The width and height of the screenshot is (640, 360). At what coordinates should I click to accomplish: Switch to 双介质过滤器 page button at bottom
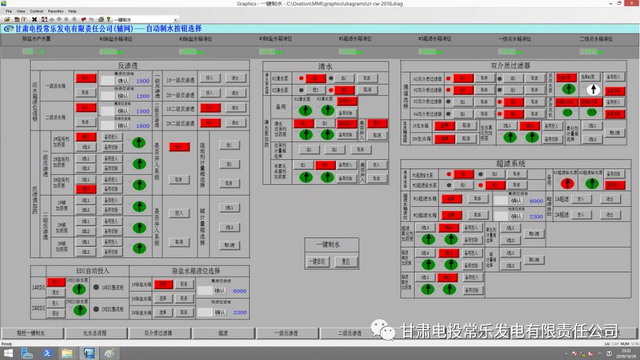tap(159, 333)
